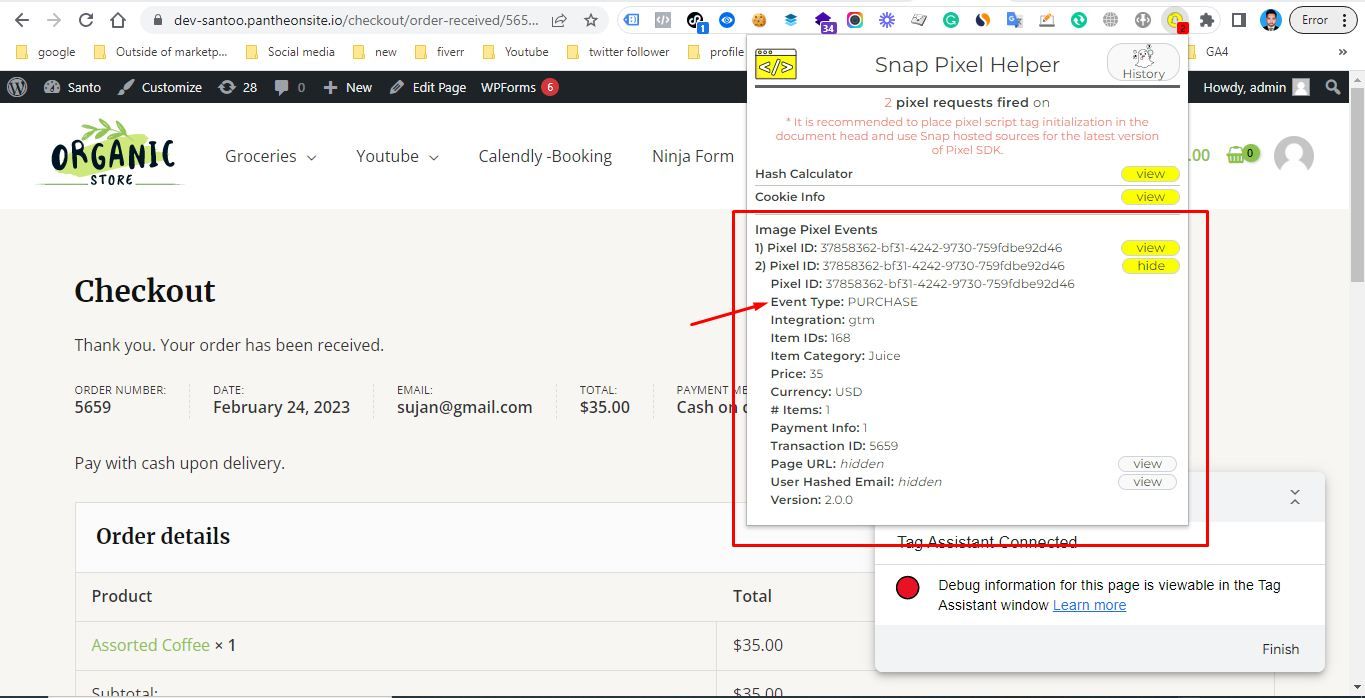Hide the second Pixel ID event details
This screenshot has height=698, width=1365.
click(1150, 266)
